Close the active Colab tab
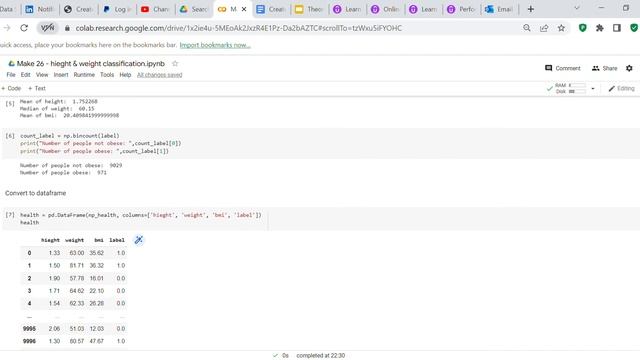 (244, 9)
